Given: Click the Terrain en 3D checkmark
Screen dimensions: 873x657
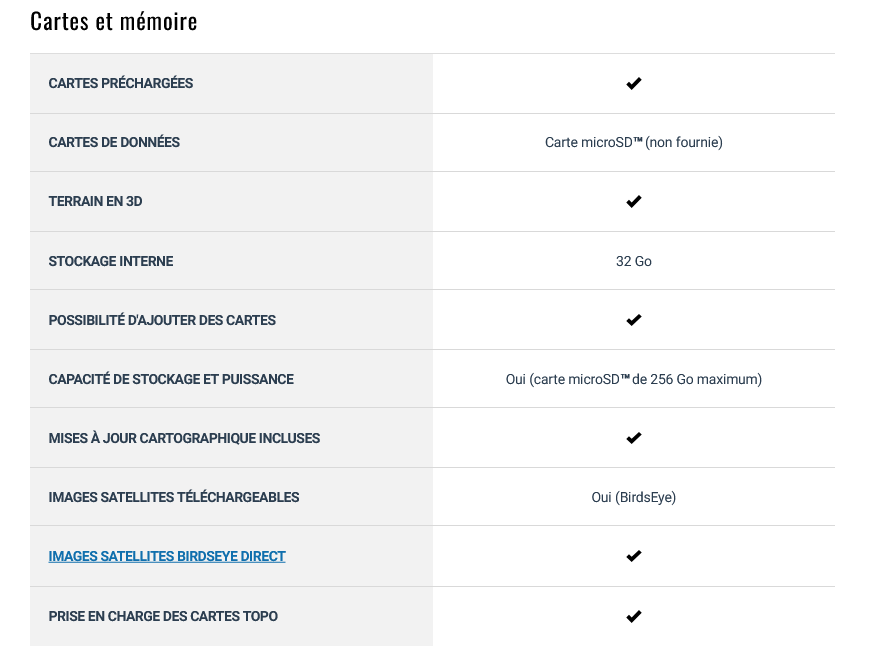Looking at the screenshot, I should coord(634,202).
